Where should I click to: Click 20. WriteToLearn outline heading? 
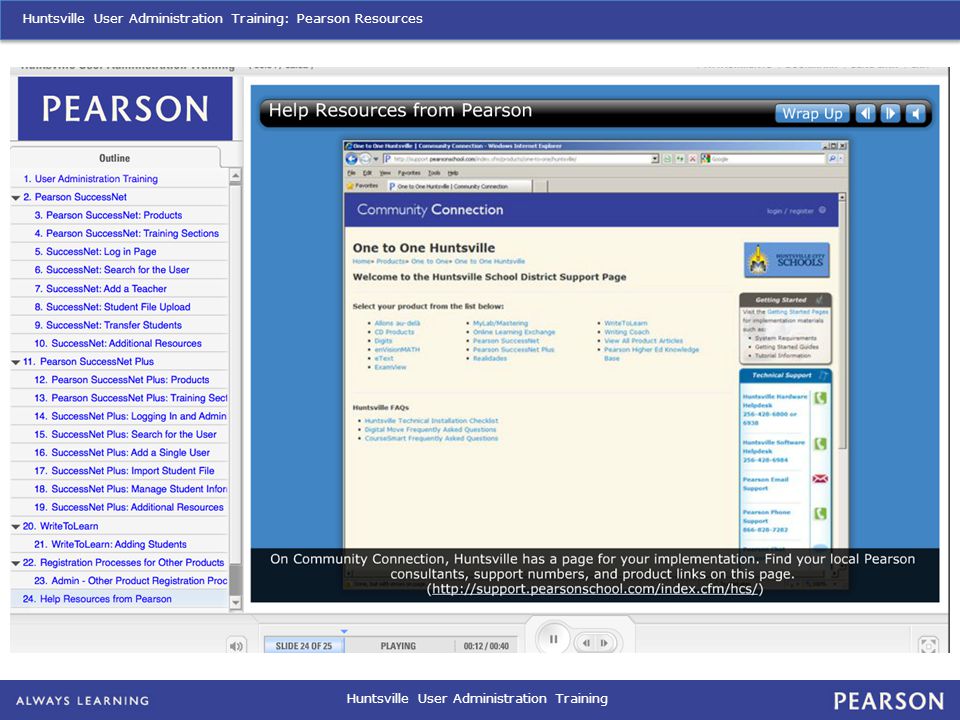61,526
